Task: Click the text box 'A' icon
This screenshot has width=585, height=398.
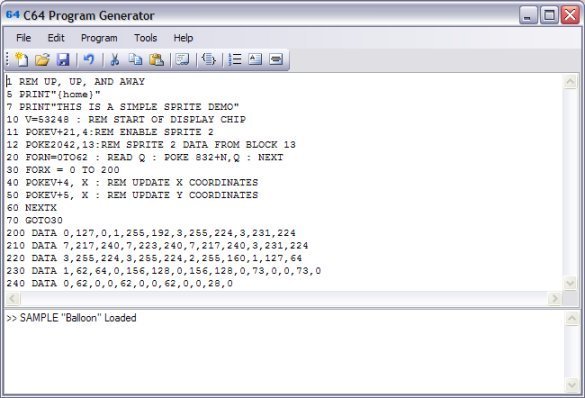Action: 255,59
